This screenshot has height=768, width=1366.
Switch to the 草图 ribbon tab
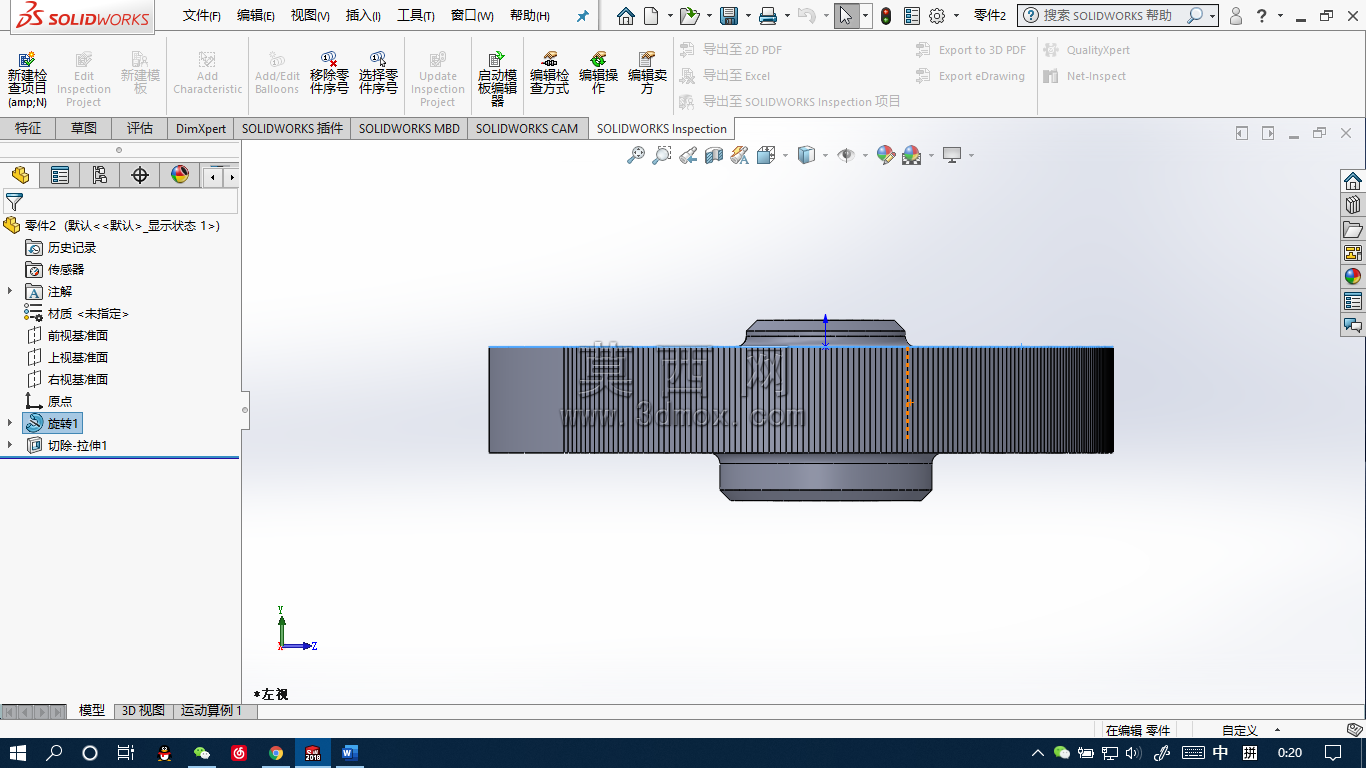pyautogui.click(x=84, y=128)
